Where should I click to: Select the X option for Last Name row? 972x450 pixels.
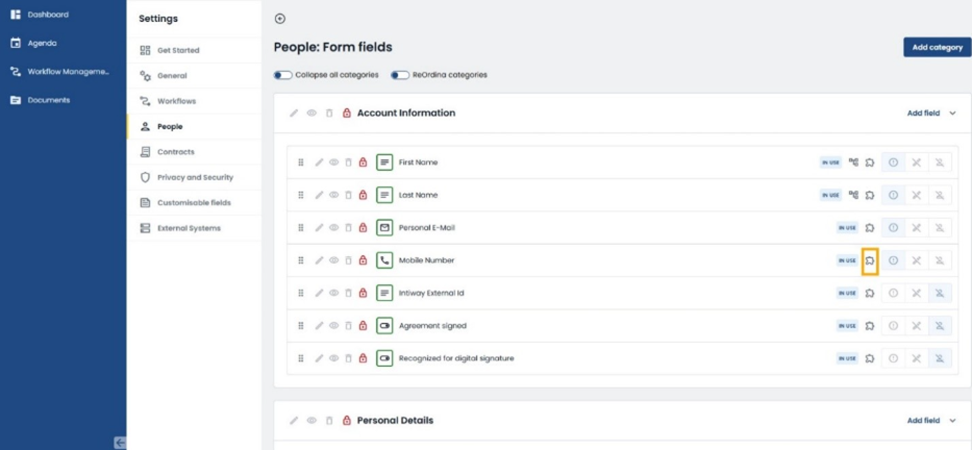[916, 195]
